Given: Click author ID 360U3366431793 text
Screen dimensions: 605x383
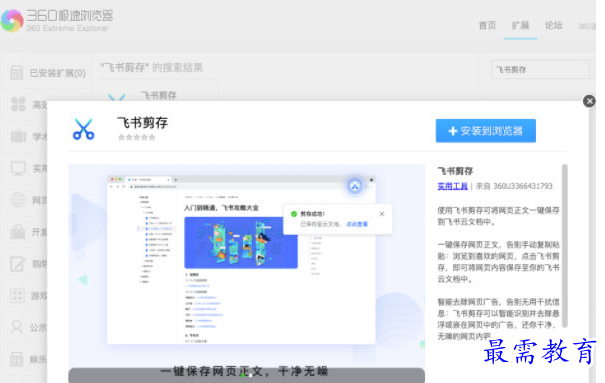Looking at the screenshot, I should click(x=523, y=186).
